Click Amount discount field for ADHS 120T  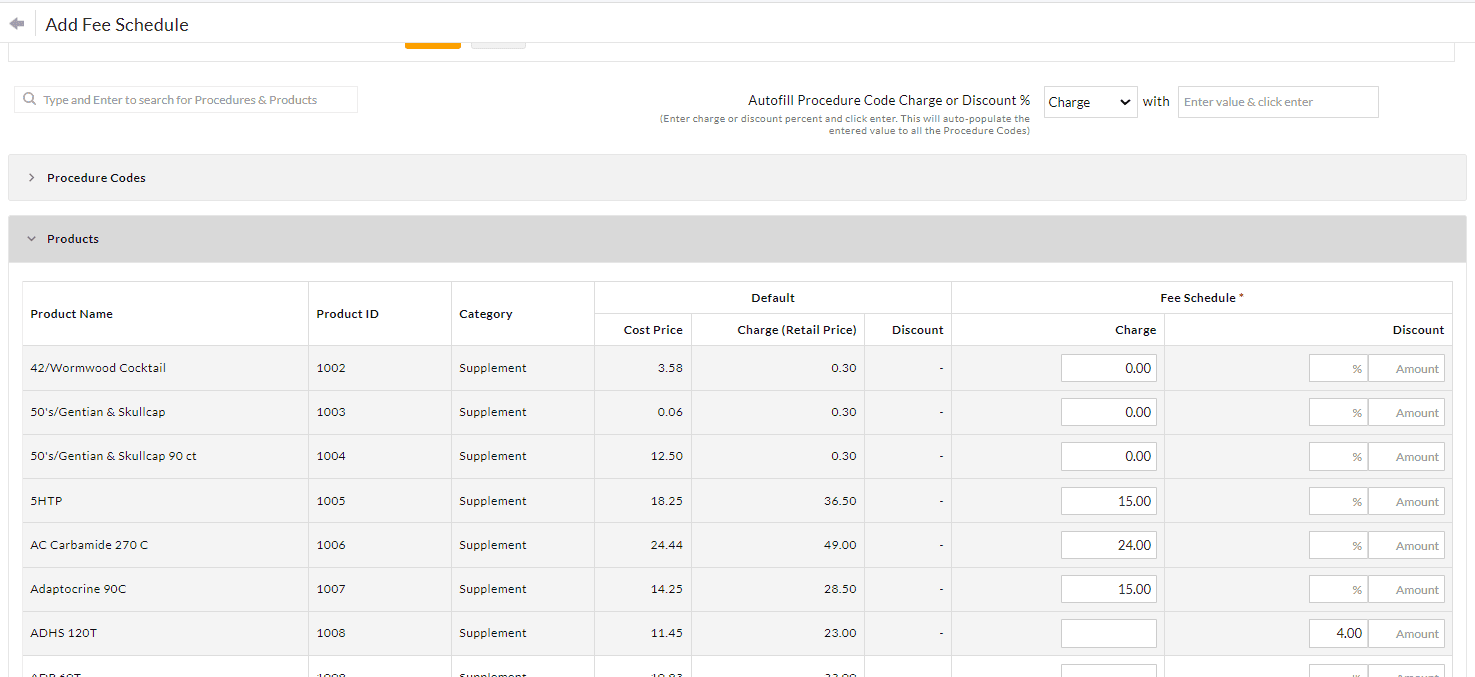[1406, 633]
